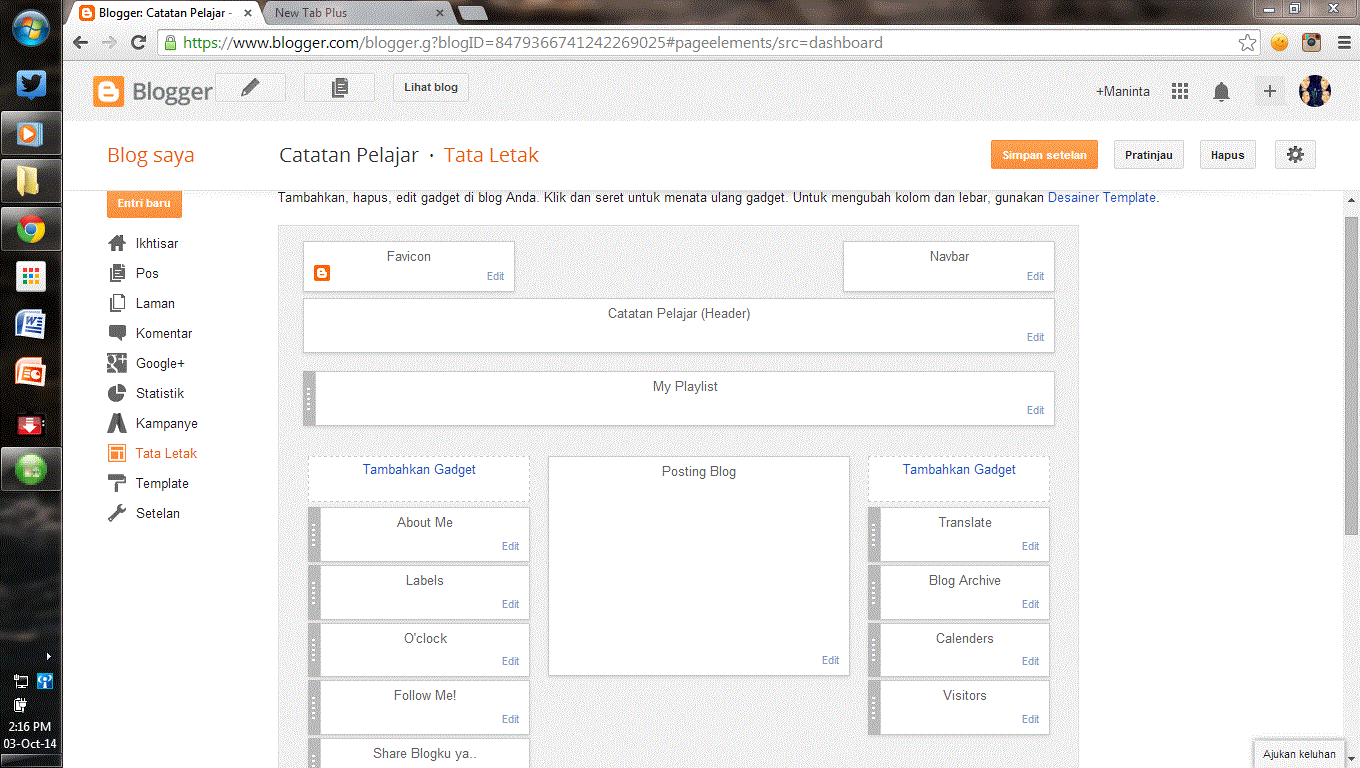Click the Google+ share plus icon
This screenshot has height=768, width=1360.
(1270, 91)
